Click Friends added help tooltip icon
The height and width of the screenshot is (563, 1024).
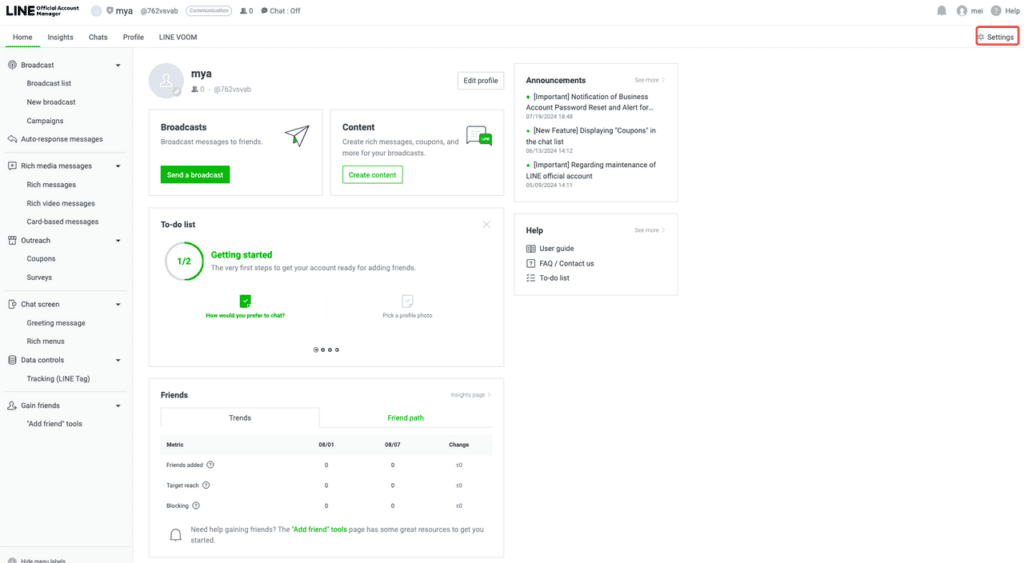[x=210, y=465]
